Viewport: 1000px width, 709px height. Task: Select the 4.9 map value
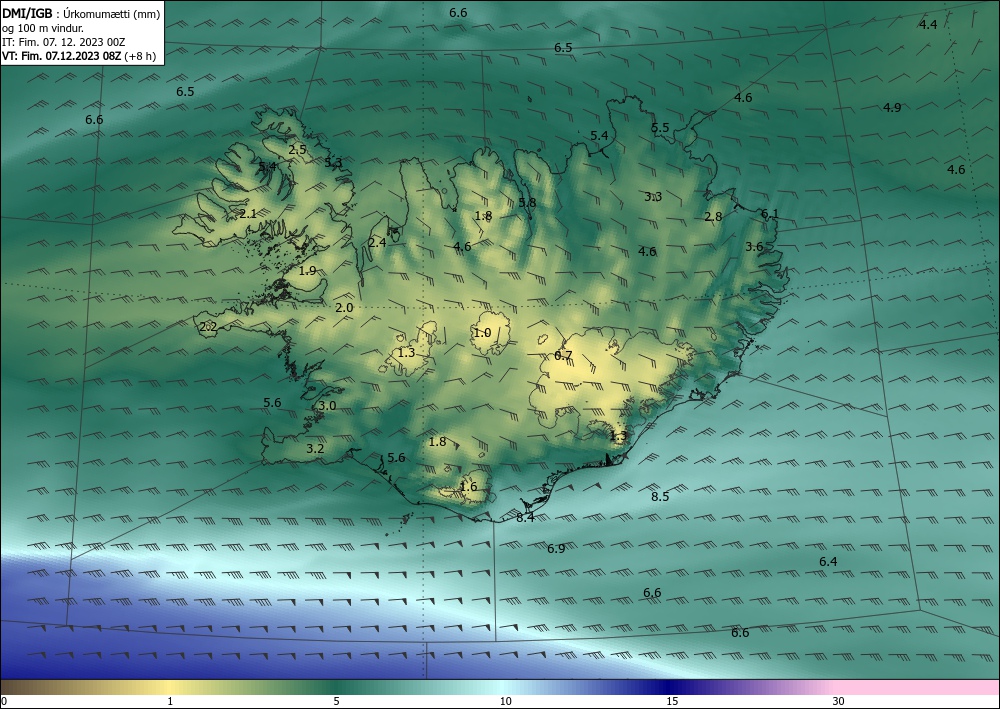(892, 108)
